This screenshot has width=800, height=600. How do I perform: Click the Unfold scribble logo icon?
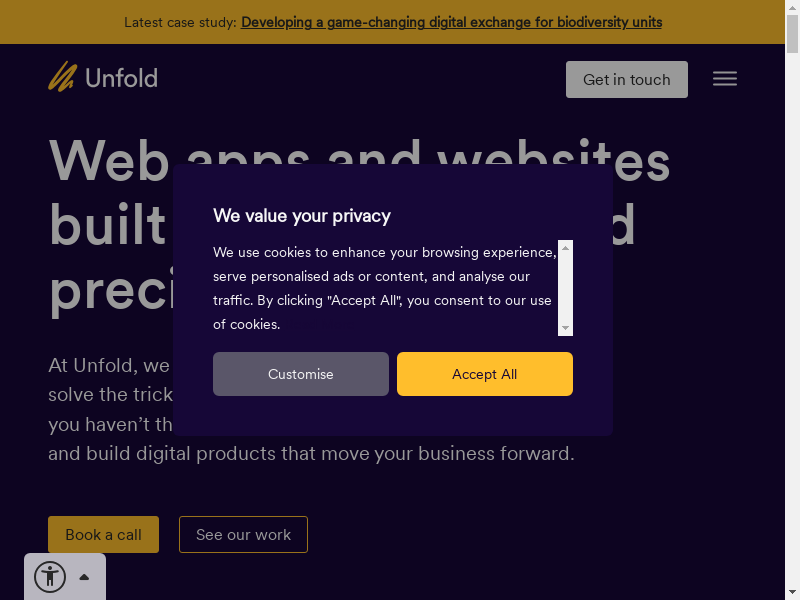[62, 77]
